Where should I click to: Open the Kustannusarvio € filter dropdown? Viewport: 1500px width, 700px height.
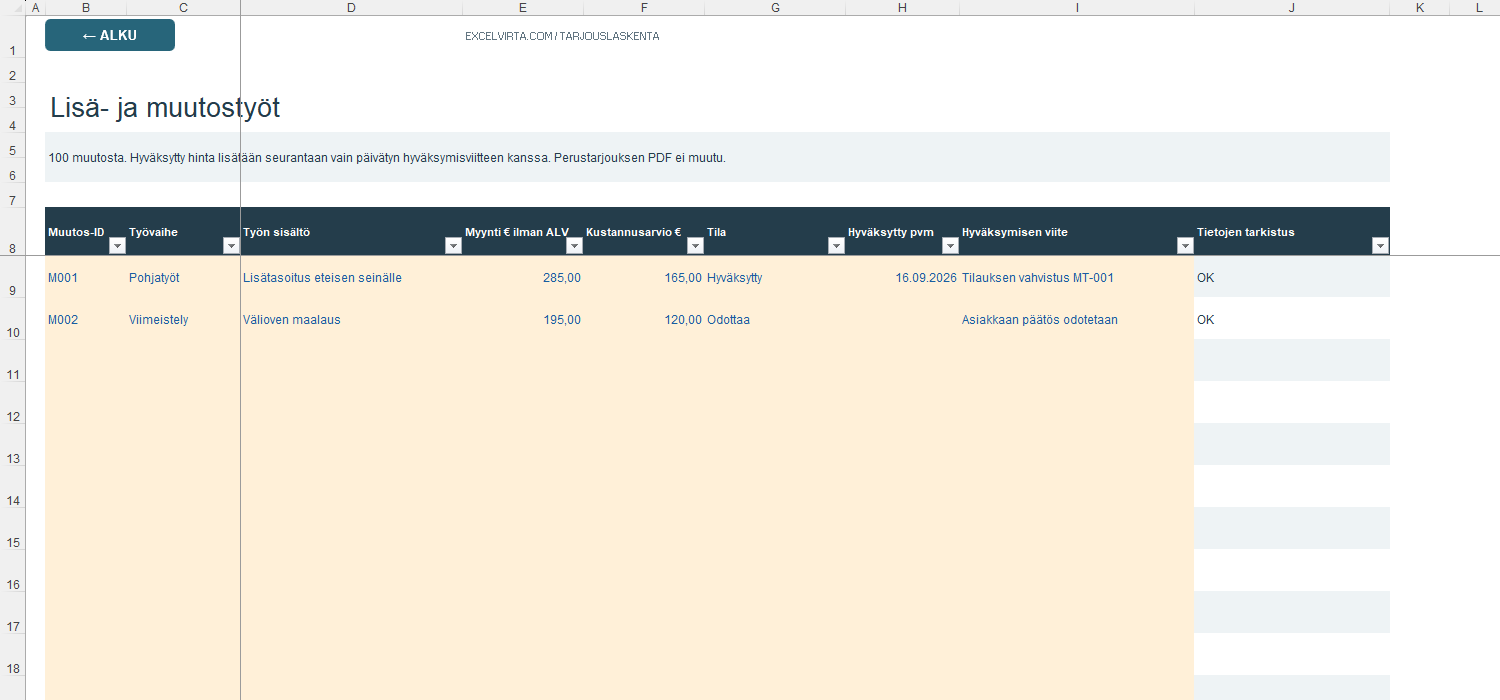tap(695, 246)
